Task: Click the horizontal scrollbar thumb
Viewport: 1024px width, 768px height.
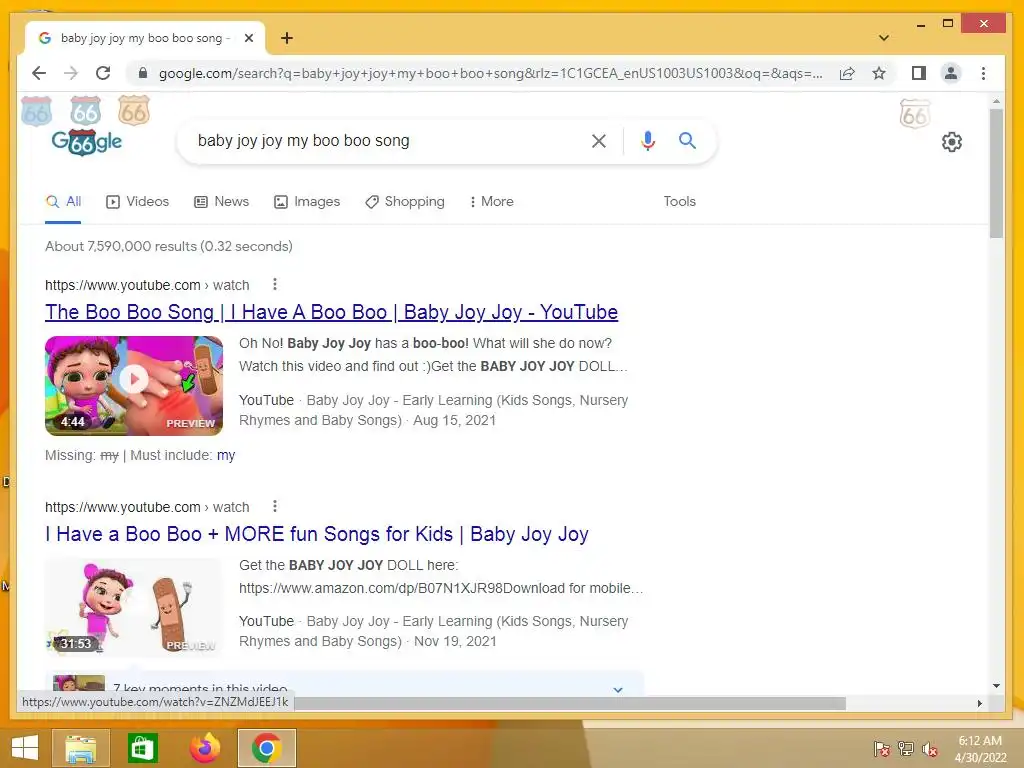Action: [568, 703]
